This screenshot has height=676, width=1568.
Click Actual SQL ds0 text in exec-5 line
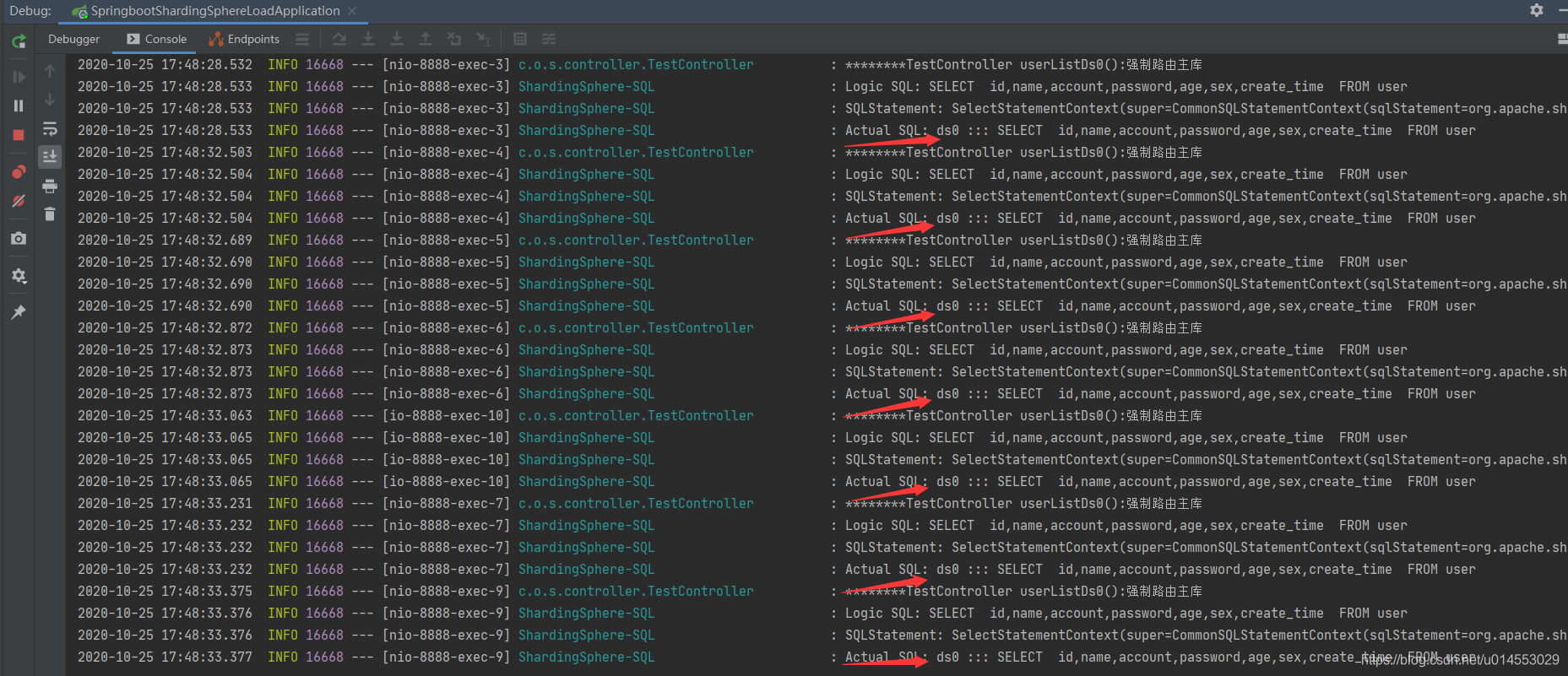[x=1160, y=306]
